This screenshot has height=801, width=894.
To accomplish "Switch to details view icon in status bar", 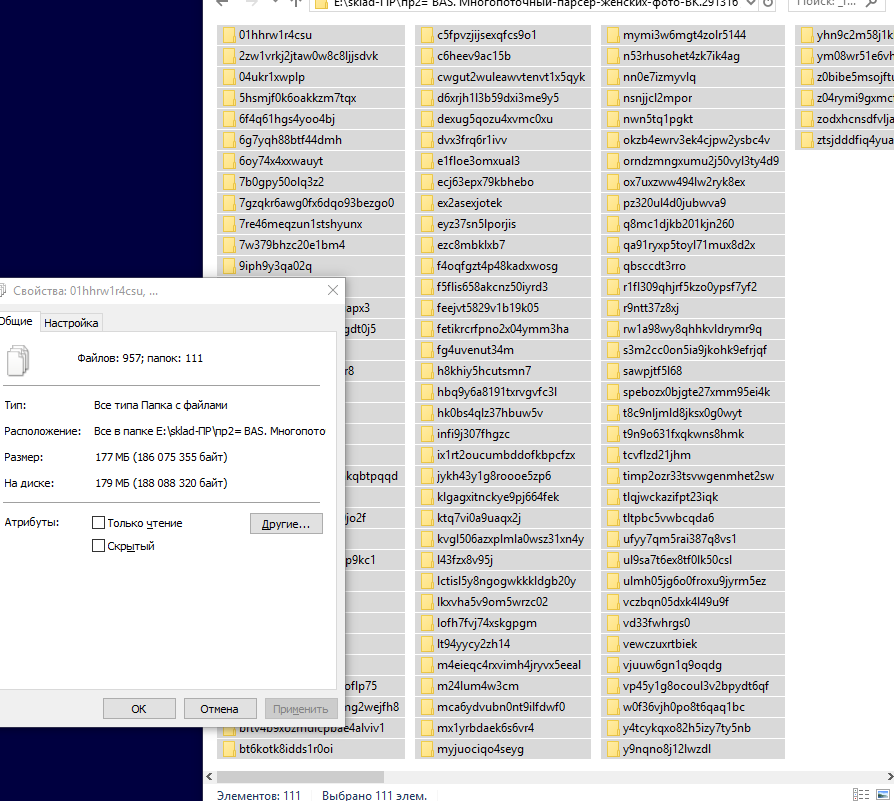I will (x=861, y=794).
